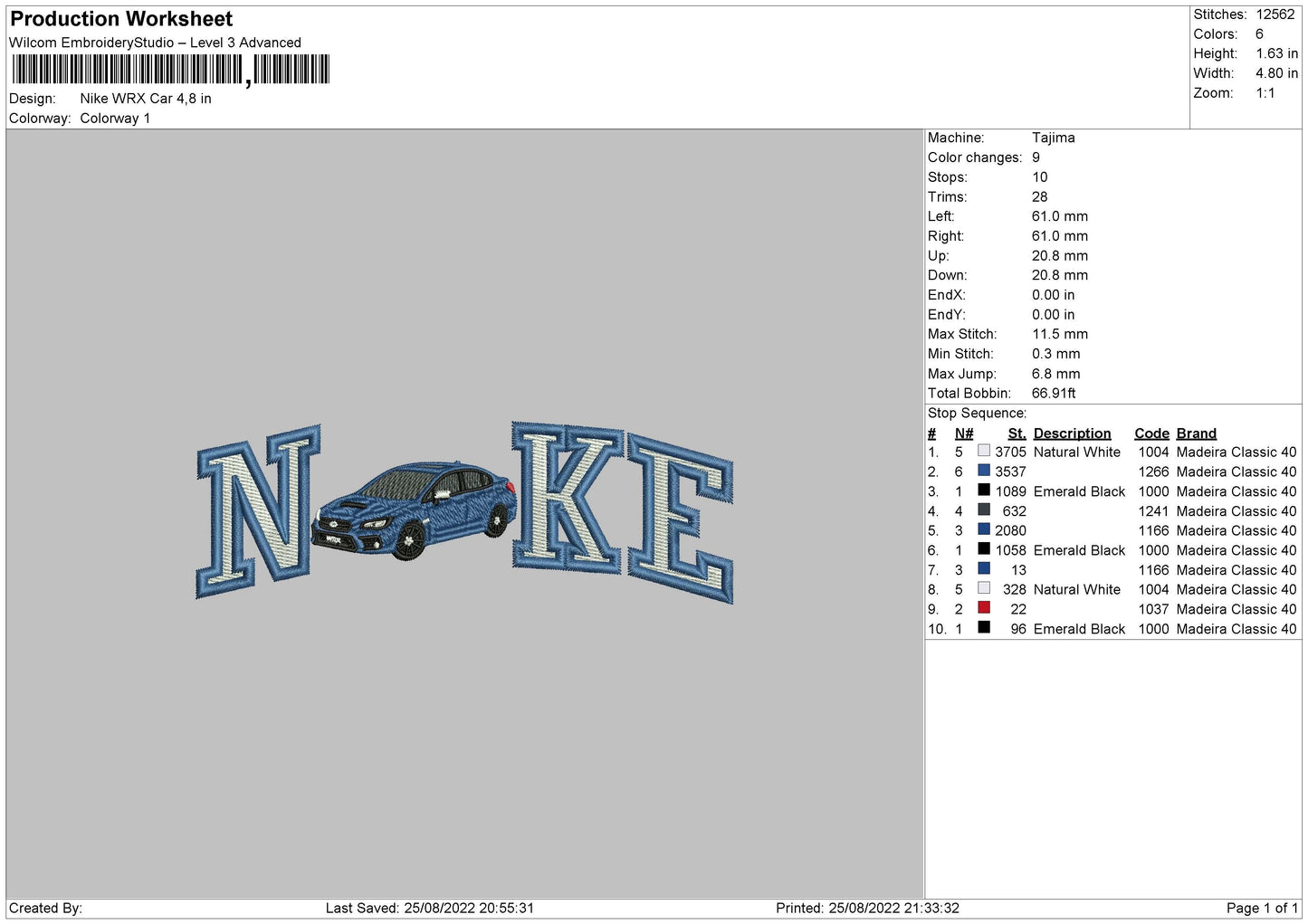The width and height of the screenshot is (1308, 924).
Task: Click code 1241 in stop 4
Action: point(1153,511)
